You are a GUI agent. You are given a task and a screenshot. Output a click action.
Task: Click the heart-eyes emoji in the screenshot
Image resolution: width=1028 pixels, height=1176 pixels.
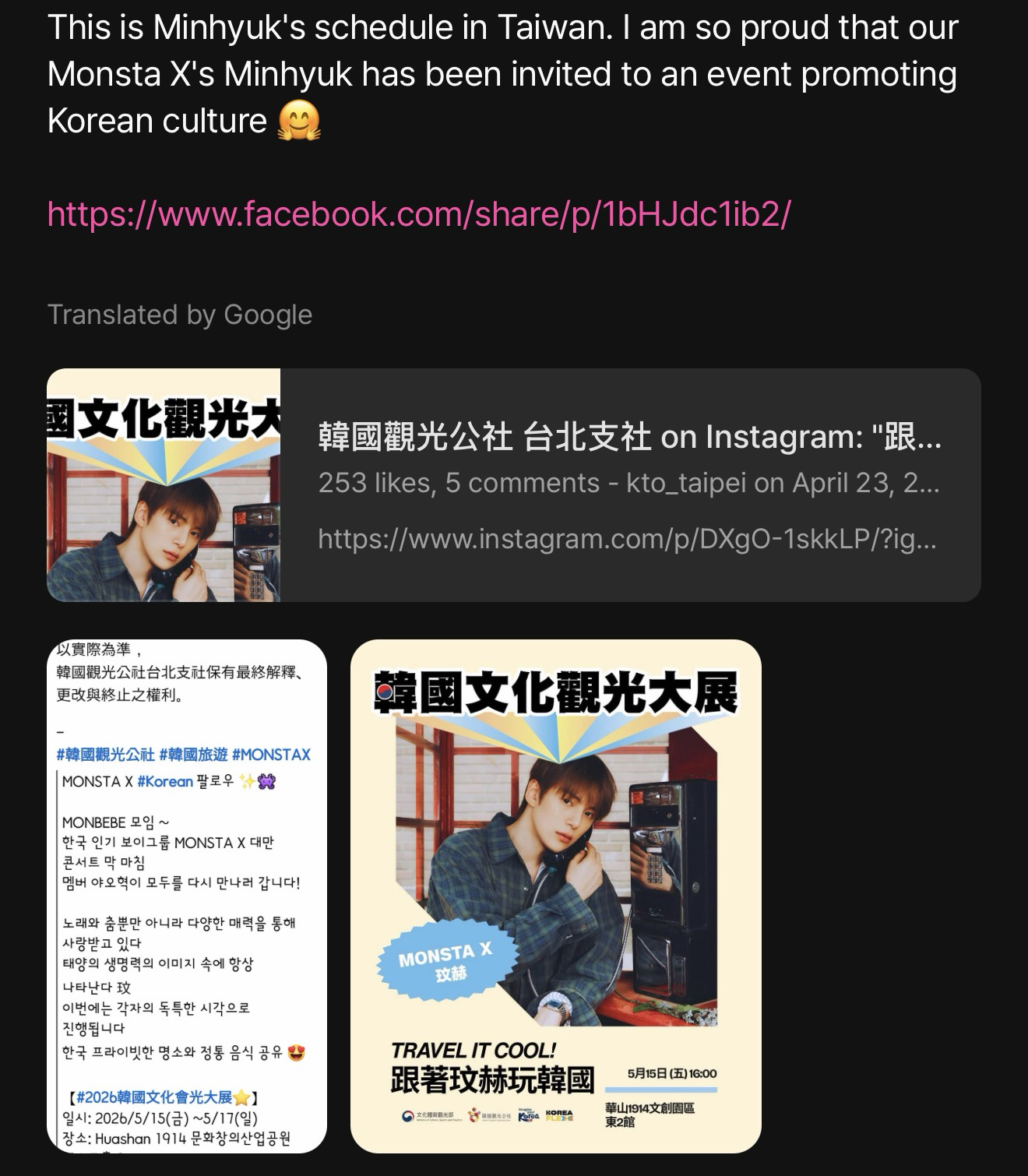point(296,1053)
